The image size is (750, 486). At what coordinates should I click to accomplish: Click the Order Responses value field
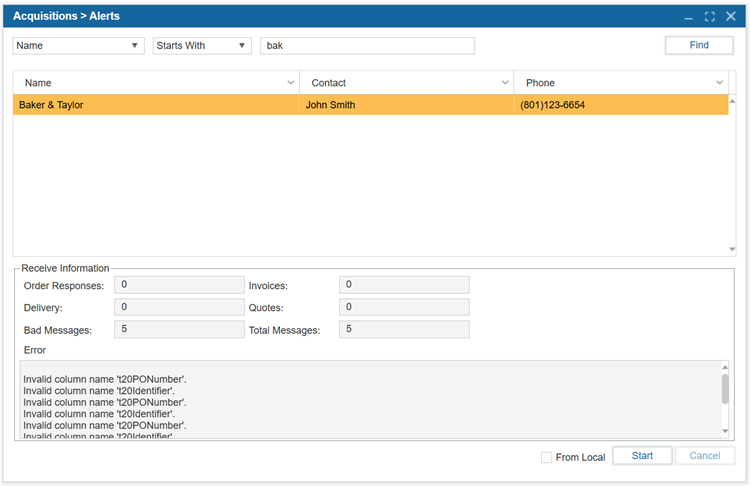(179, 285)
